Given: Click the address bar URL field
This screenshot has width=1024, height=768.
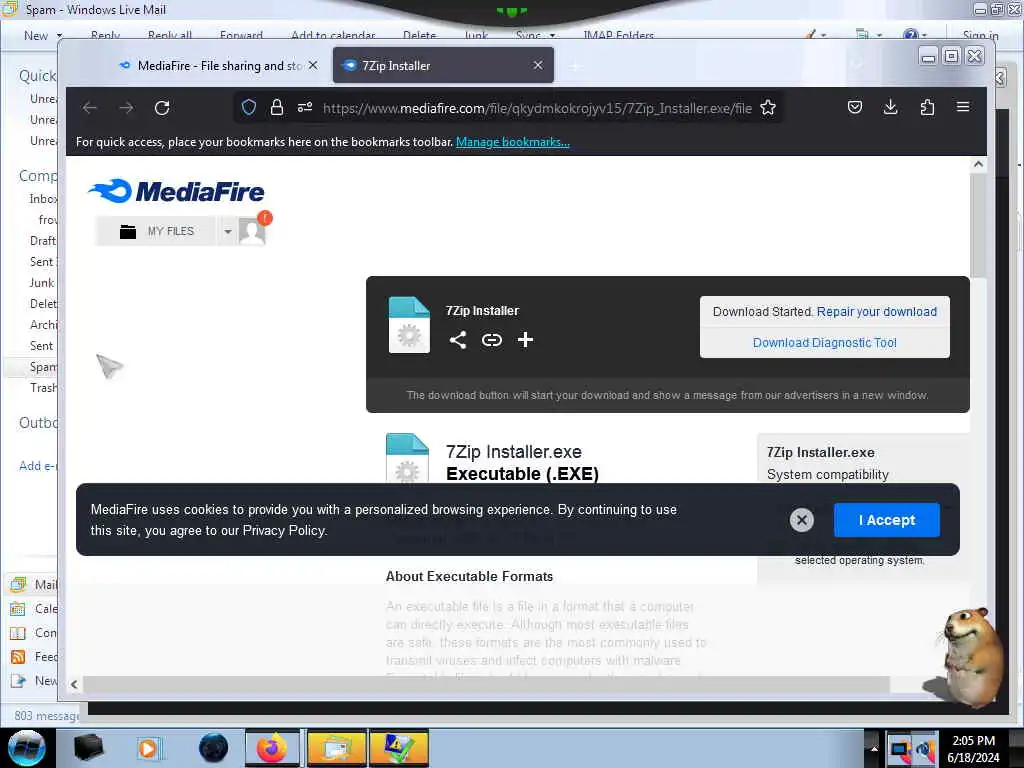Looking at the screenshot, I should 537,108.
